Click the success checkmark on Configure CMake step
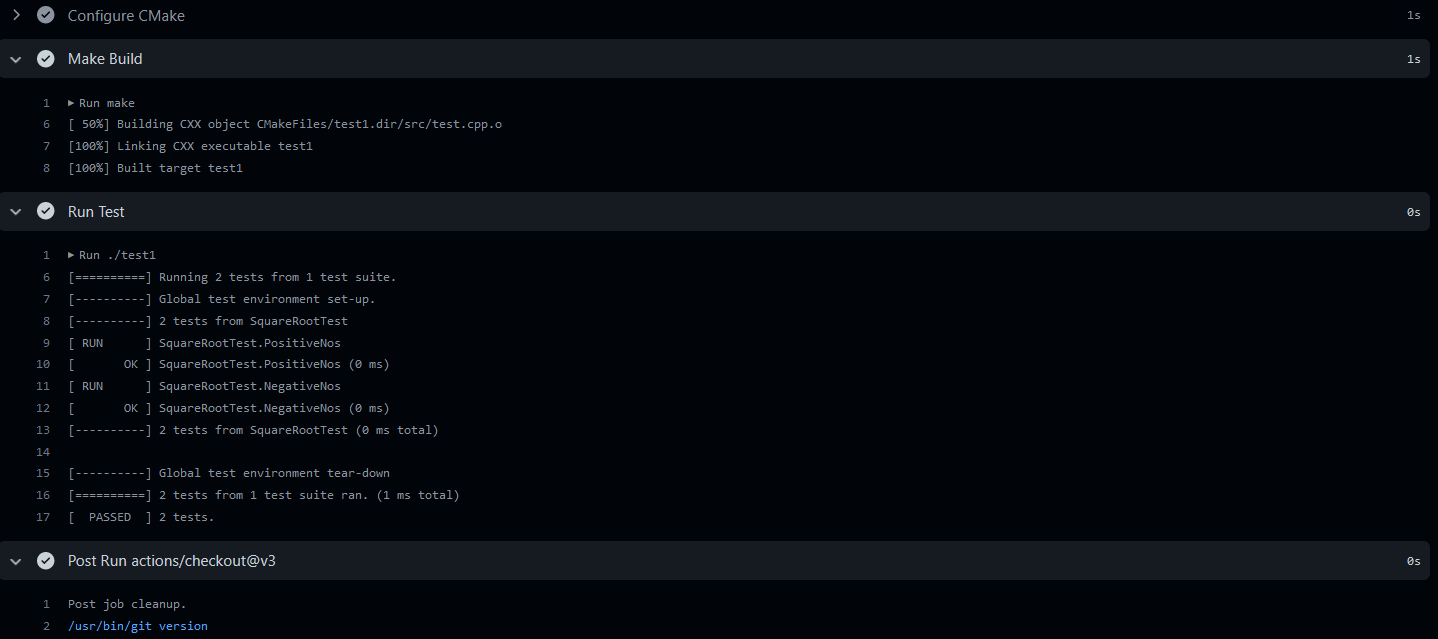 coord(45,15)
